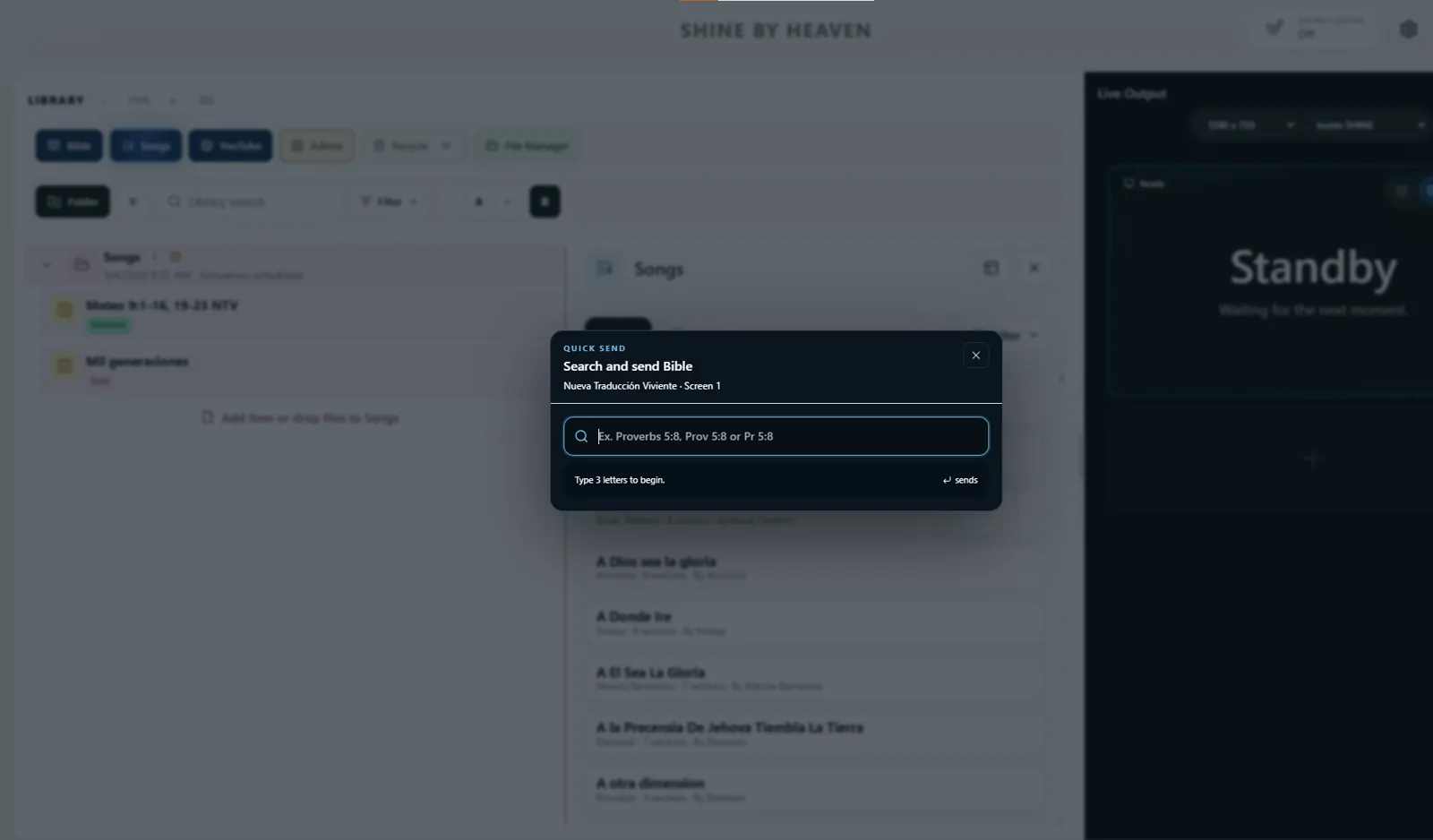Click the checkmark status indicator at top right
The width and height of the screenshot is (1433, 840).
pos(1315,30)
